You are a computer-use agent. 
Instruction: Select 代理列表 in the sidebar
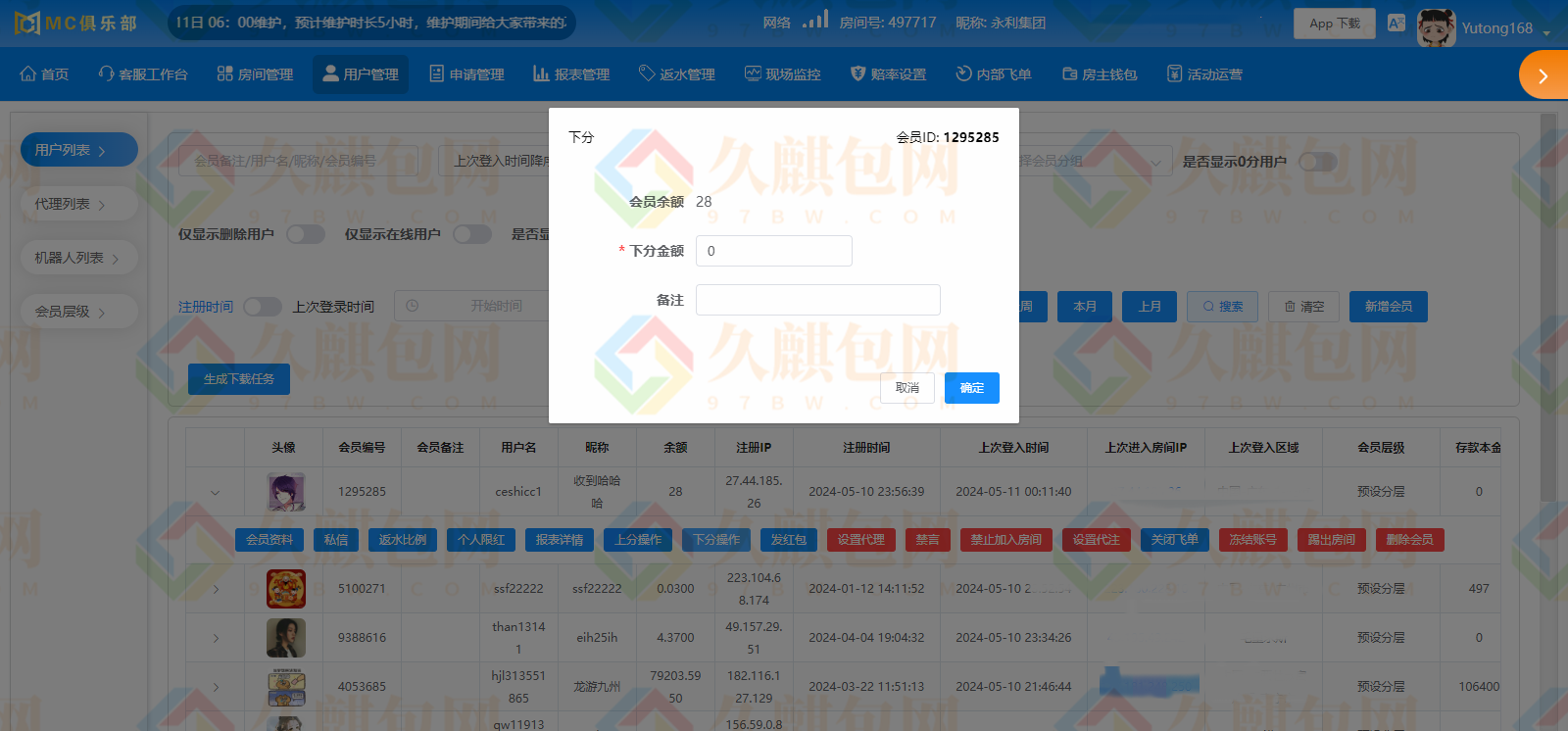(78, 204)
